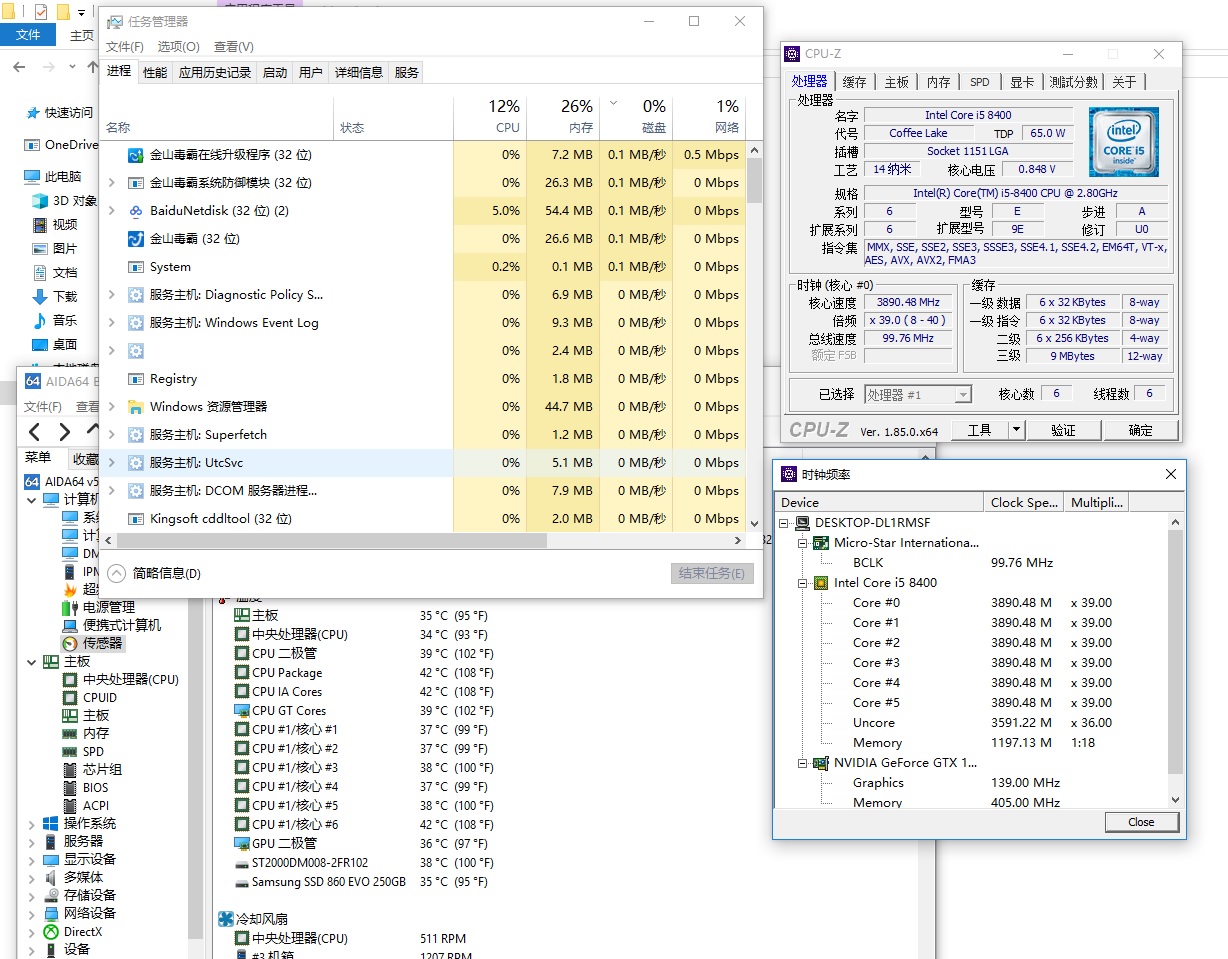The width and height of the screenshot is (1228, 959).
Task: Click the 多媒体 speaker icon in AIDA64 tree
Action: (x=51, y=877)
